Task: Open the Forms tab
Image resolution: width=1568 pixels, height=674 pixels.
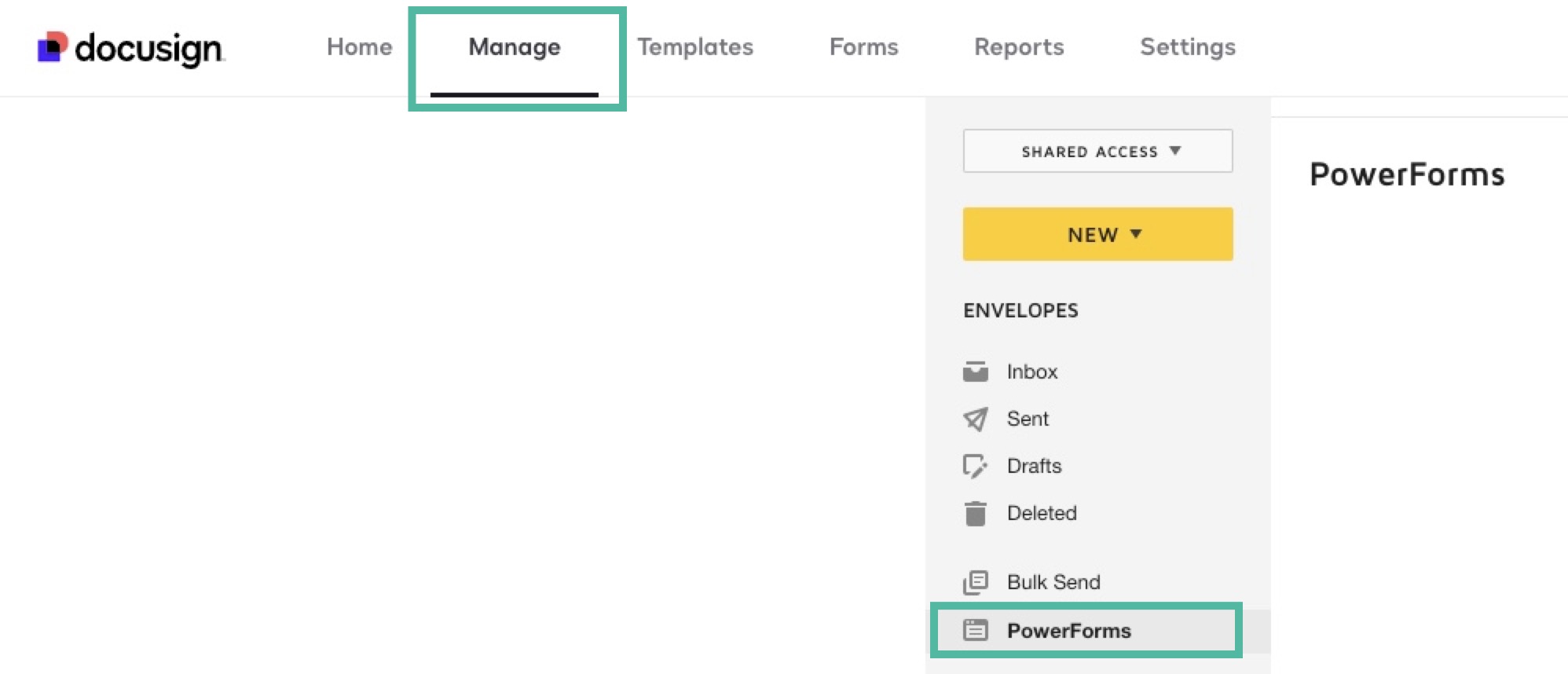Action: pos(863,47)
